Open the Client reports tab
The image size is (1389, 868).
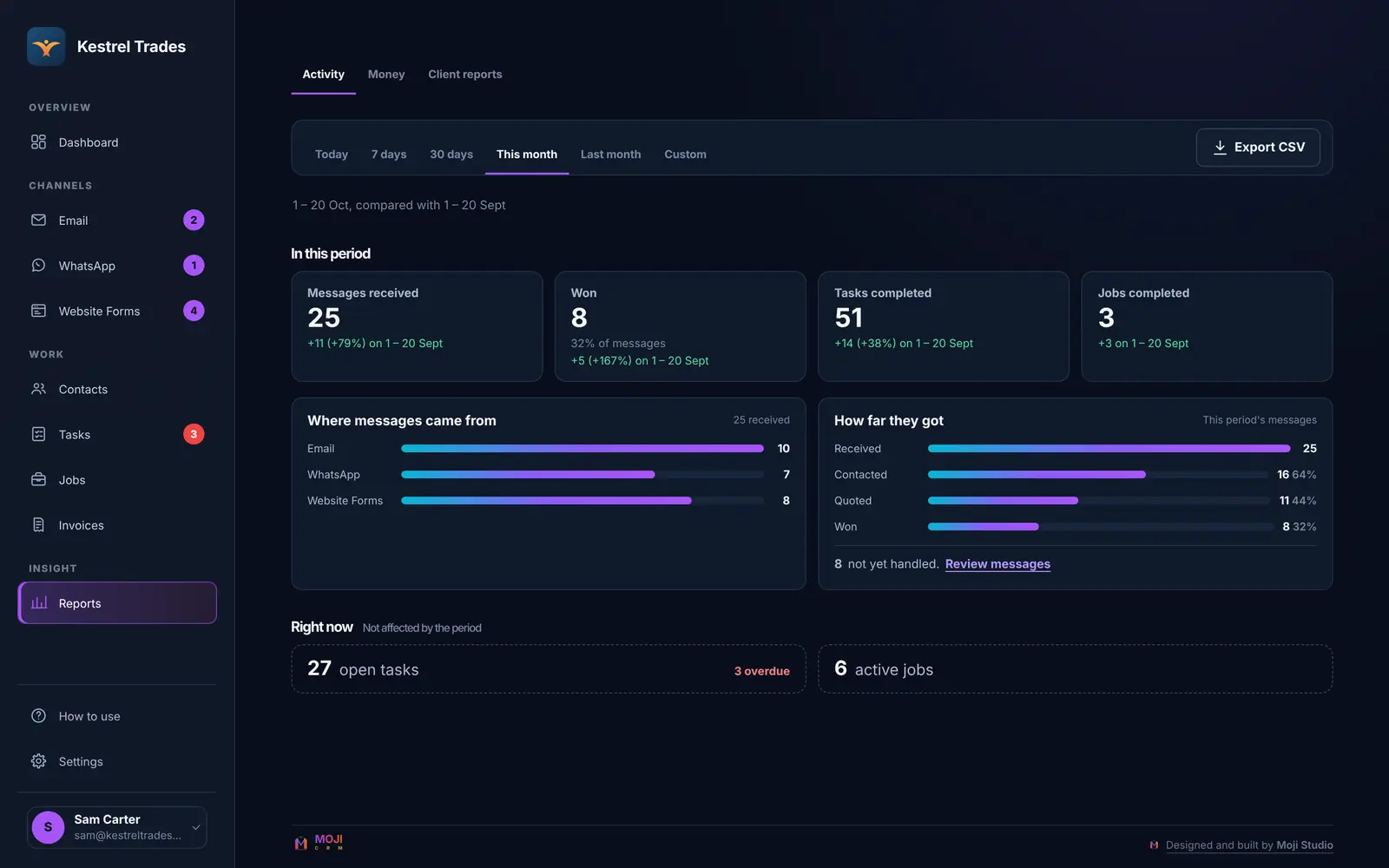[x=465, y=75]
